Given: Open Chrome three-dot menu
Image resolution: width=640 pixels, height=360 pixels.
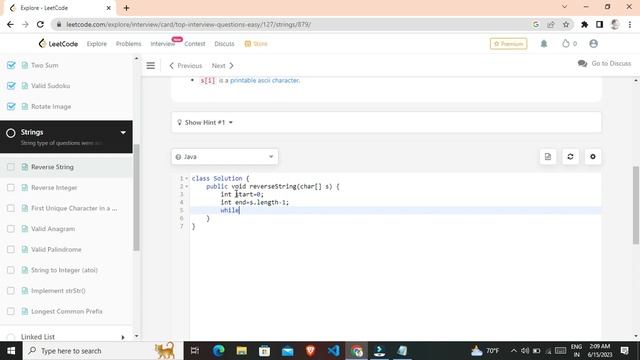Looking at the screenshot, I should pos(630,24).
